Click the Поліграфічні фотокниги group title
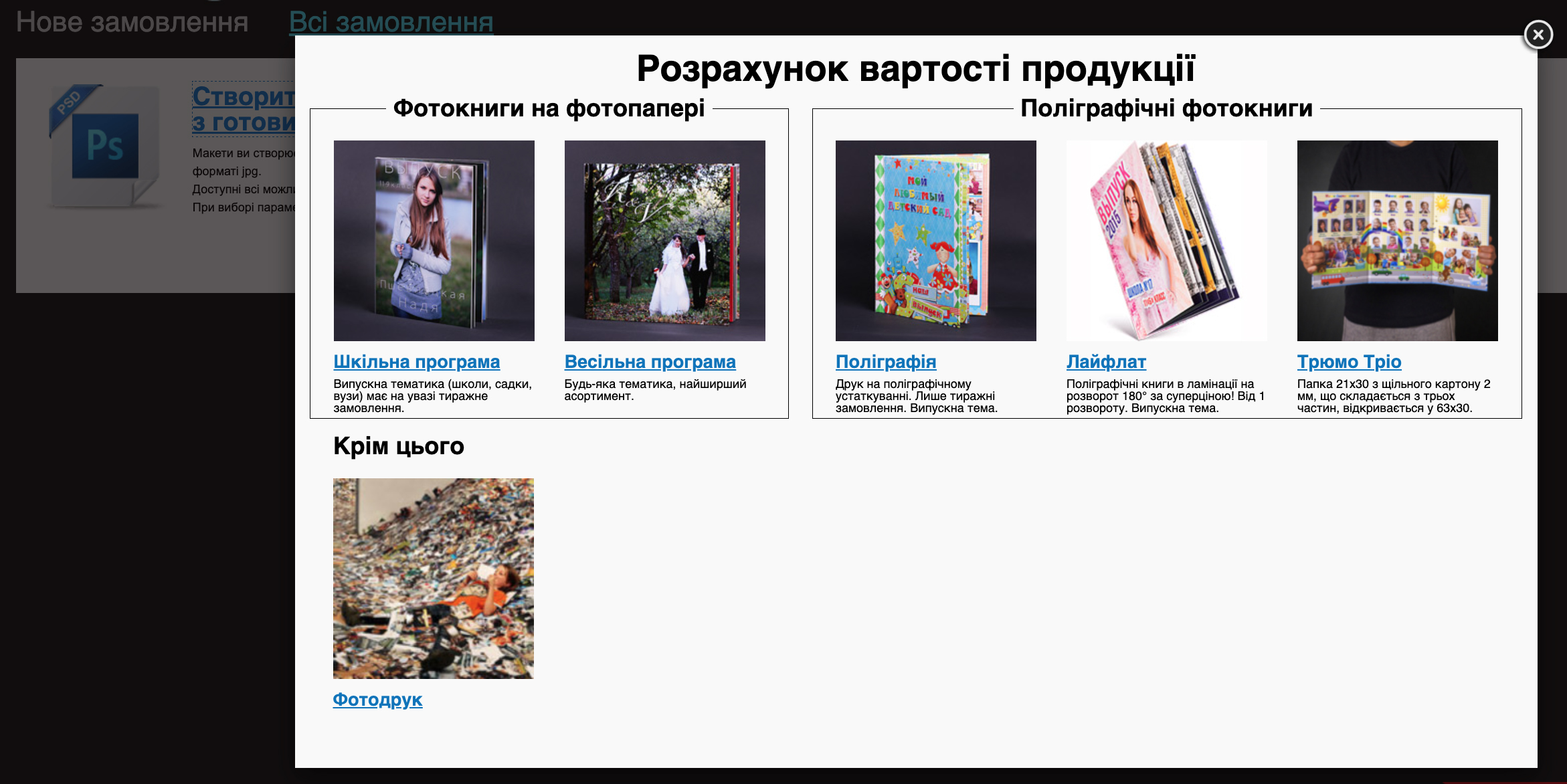 pos(1166,108)
